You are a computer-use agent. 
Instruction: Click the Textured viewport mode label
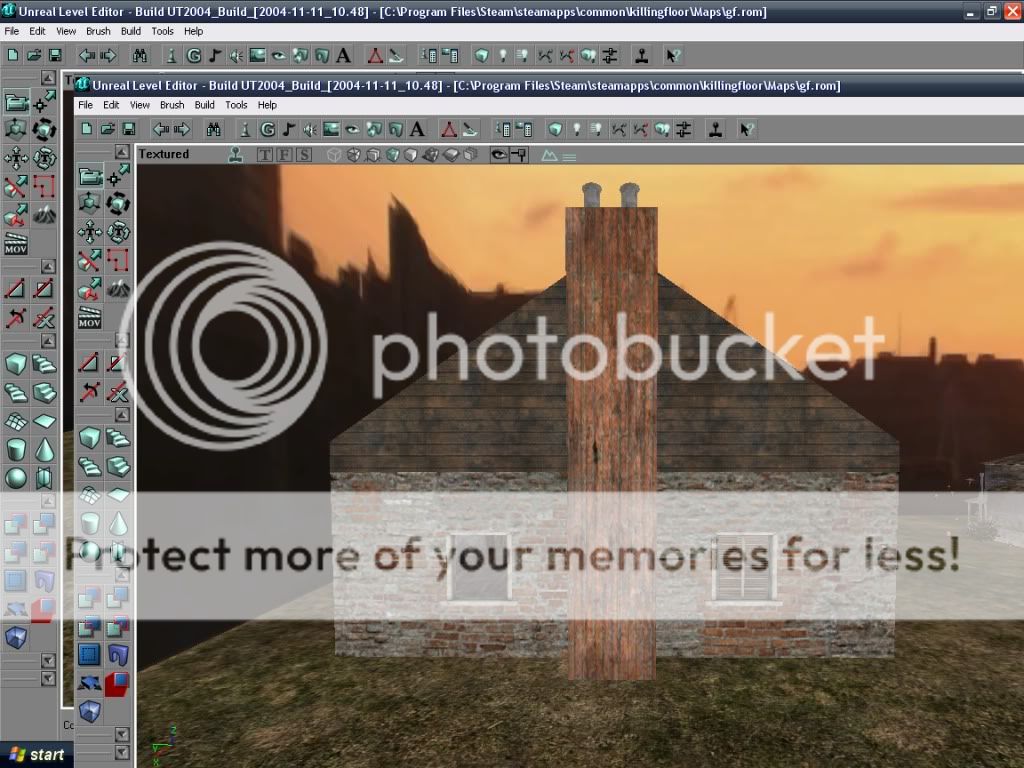(164, 154)
